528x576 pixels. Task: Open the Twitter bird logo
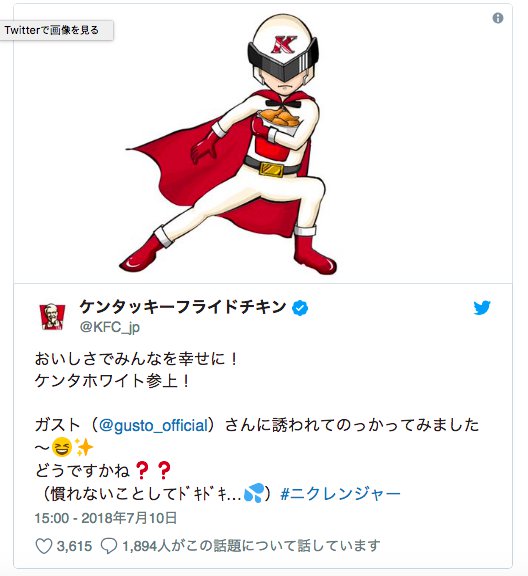(482, 307)
